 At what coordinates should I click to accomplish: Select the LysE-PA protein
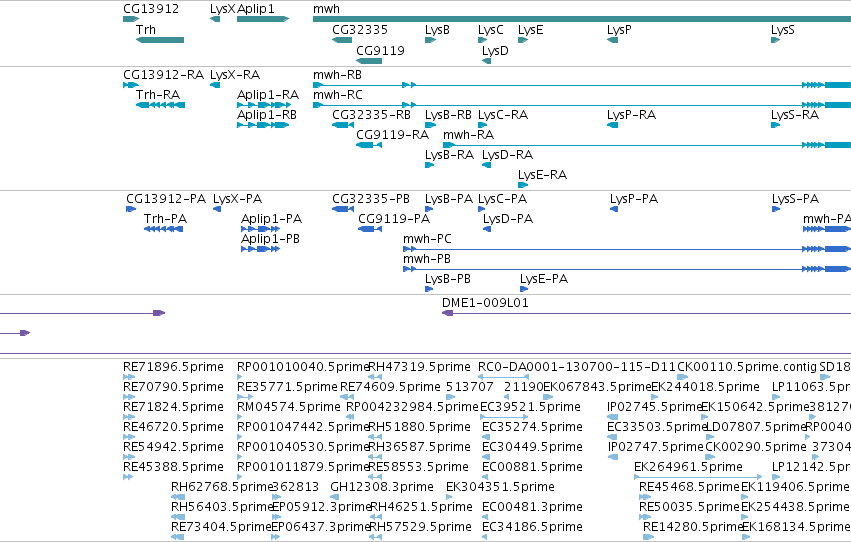click(524, 289)
